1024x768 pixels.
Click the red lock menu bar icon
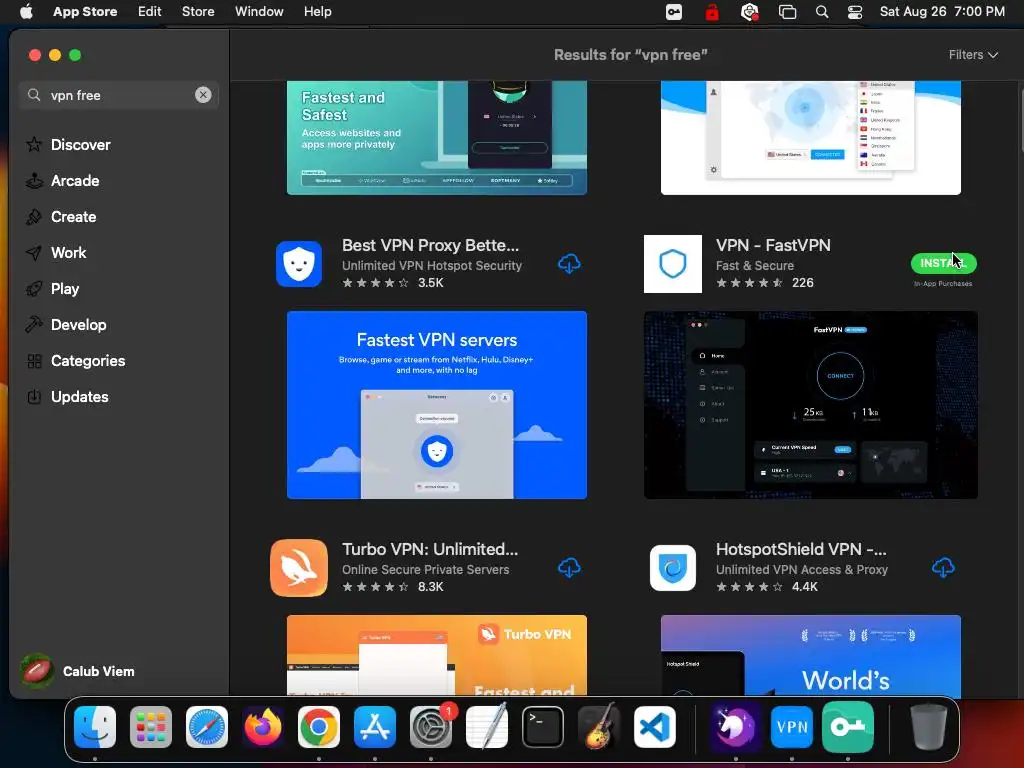click(x=712, y=12)
